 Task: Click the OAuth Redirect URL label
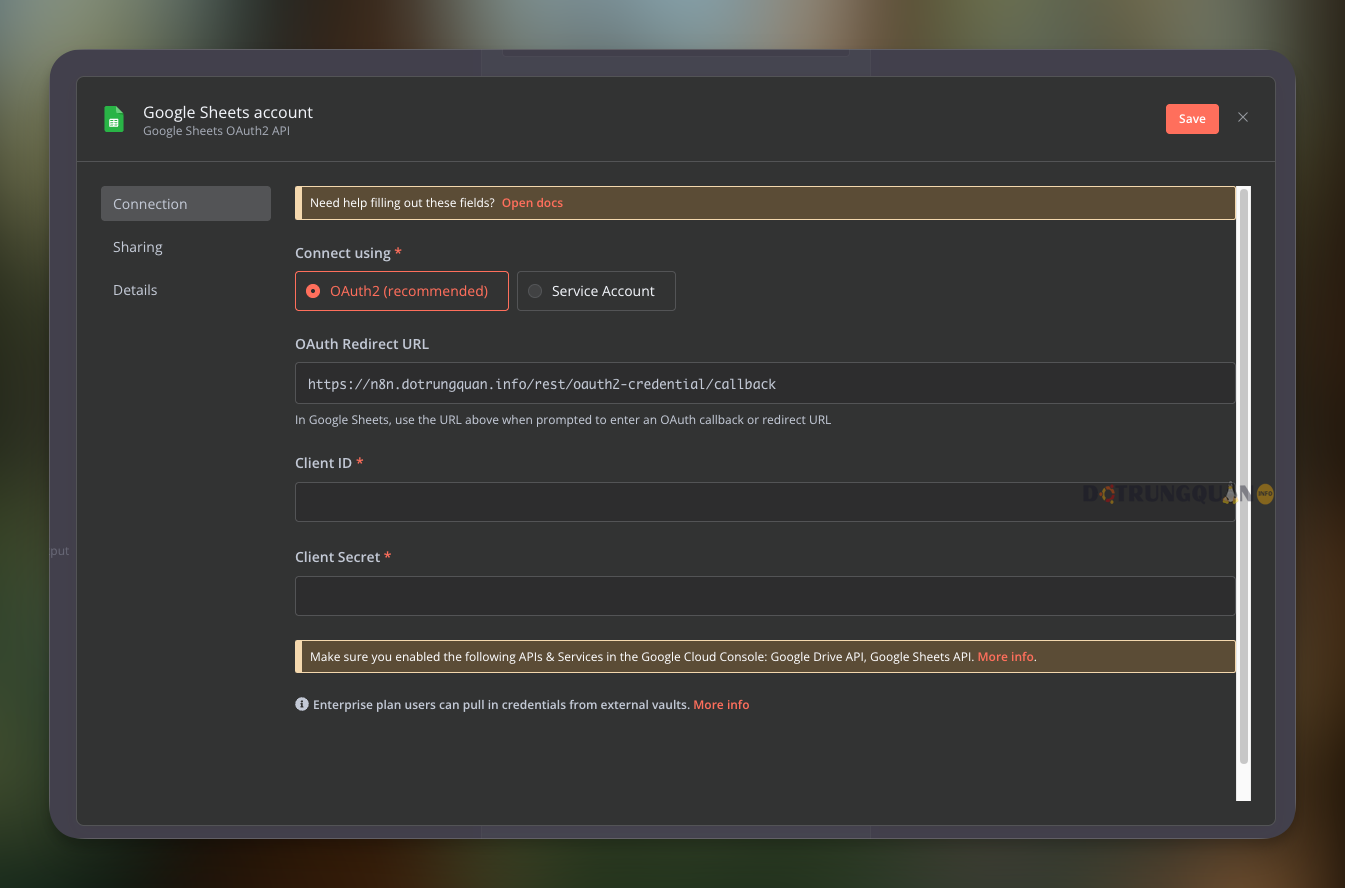tap(362, 344)
